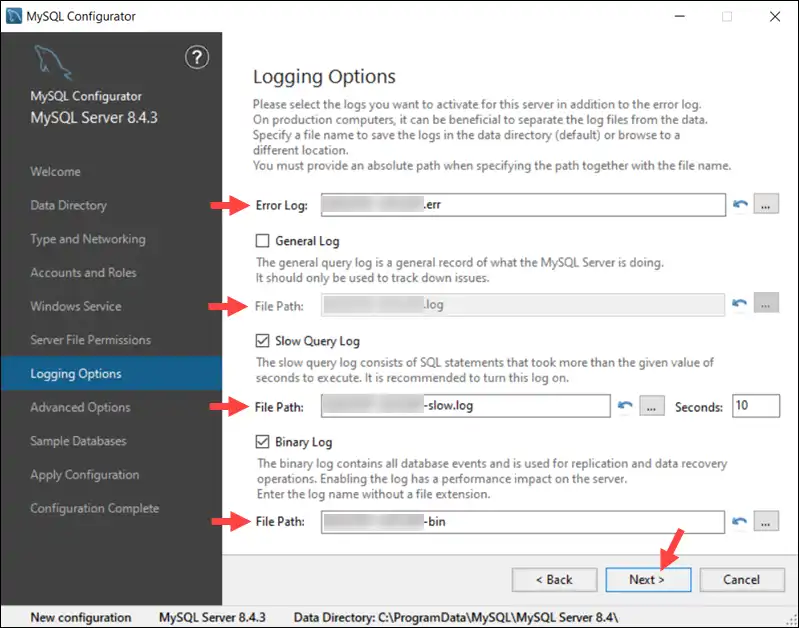Click the Seconds value field showing 10
799x628 pixels.
tap(756, 406)
